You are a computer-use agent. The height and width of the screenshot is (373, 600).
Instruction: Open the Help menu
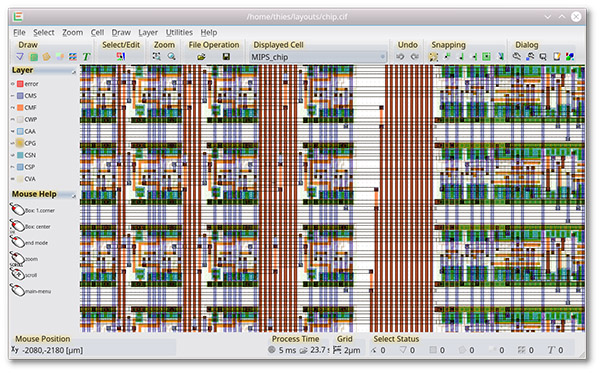point(209,33)
